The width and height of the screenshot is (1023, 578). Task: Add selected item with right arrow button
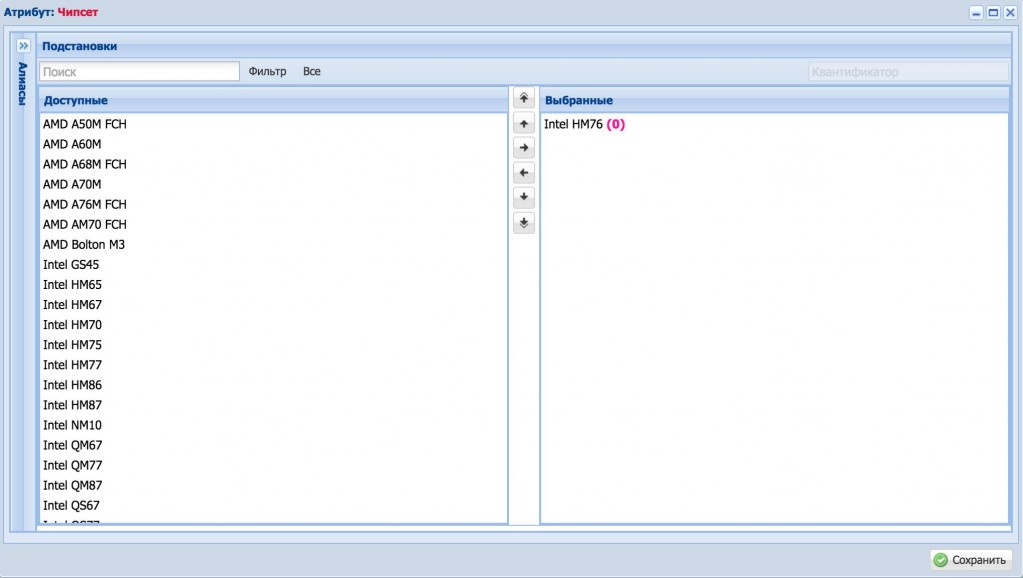[523, 148]
